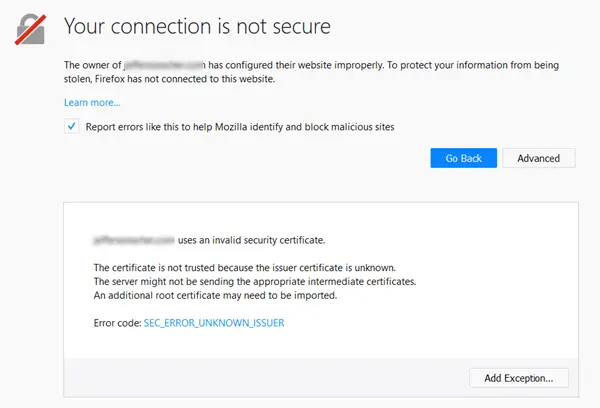
Task: Click the 'additional root certificate' line
Action: pos(215,295)
